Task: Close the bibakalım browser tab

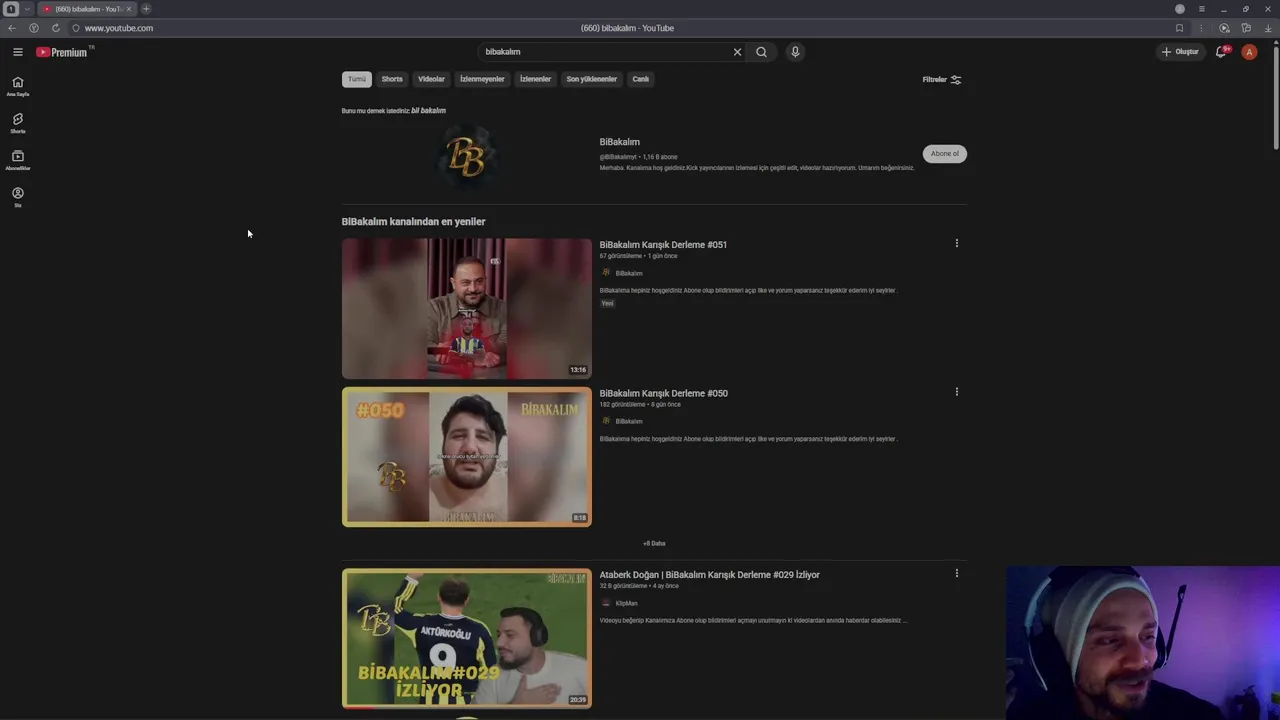Action: pos(128,9)
